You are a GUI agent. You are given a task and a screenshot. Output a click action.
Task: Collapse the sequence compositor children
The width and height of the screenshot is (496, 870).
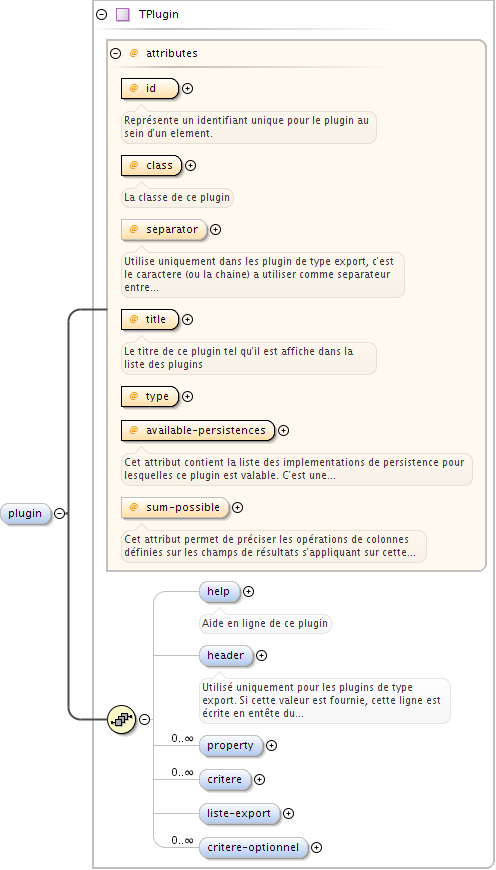[x=144, y=720]
